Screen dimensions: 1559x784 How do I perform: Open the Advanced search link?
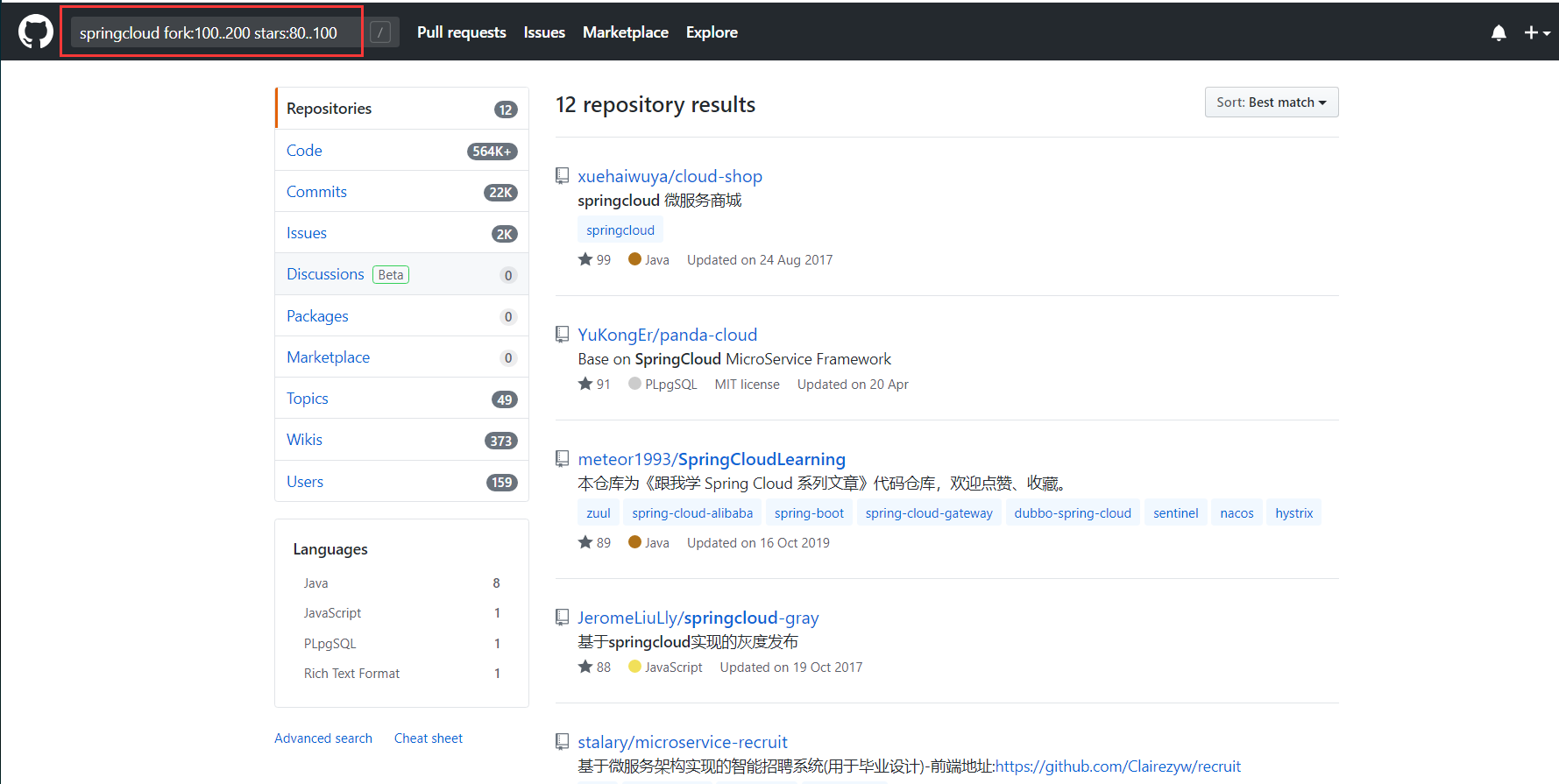click(322, 738)
